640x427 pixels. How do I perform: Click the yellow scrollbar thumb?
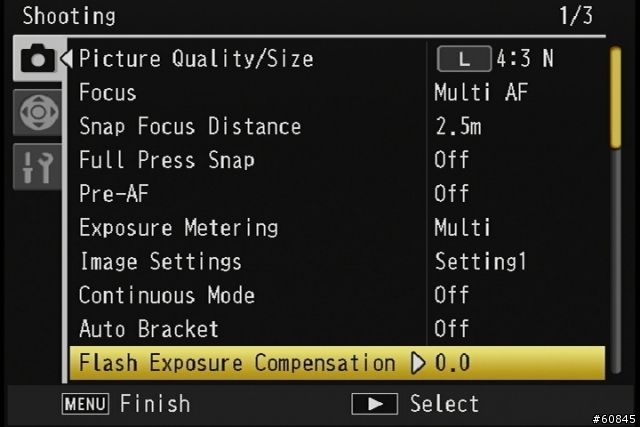tap(616, 97)
